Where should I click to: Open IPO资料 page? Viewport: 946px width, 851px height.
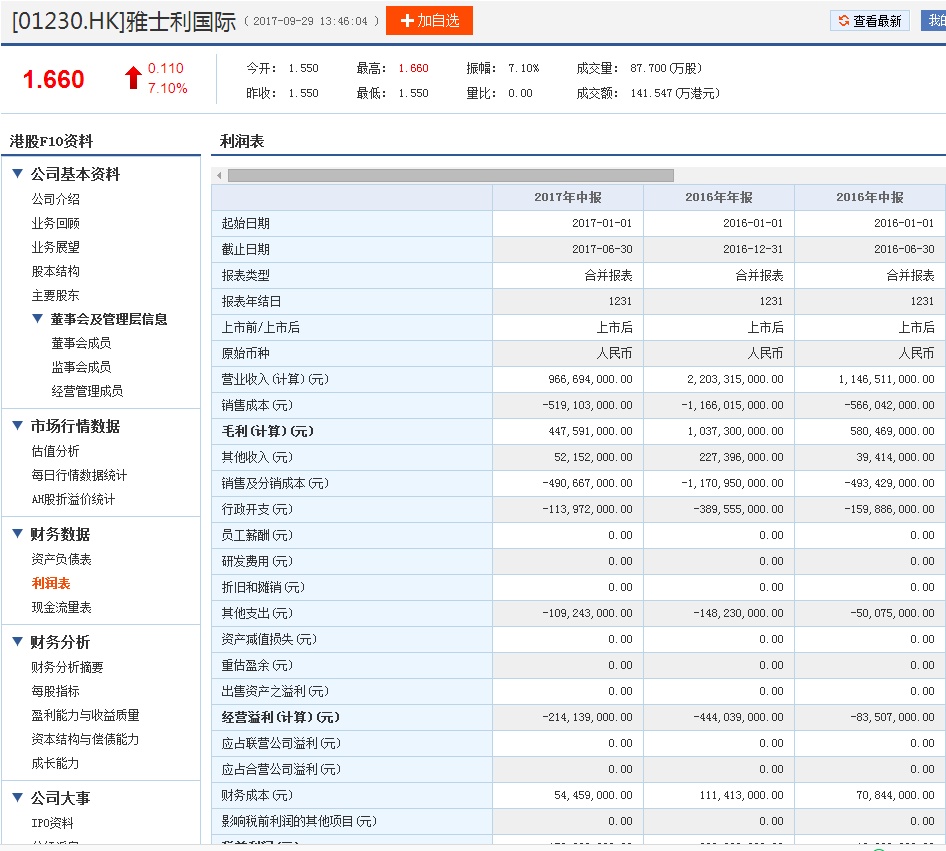tap(52, 823)
